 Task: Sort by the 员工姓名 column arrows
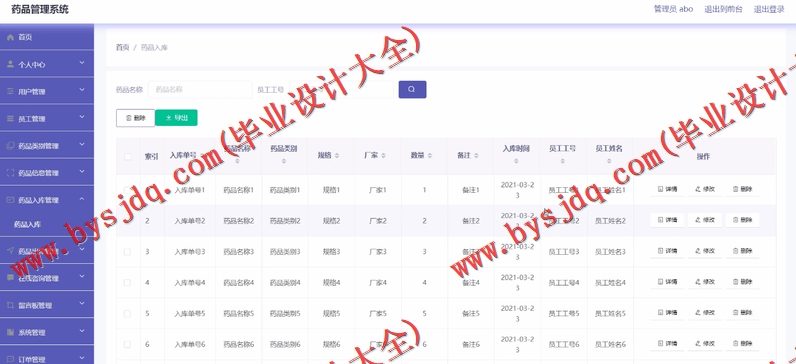pos(609,161)
